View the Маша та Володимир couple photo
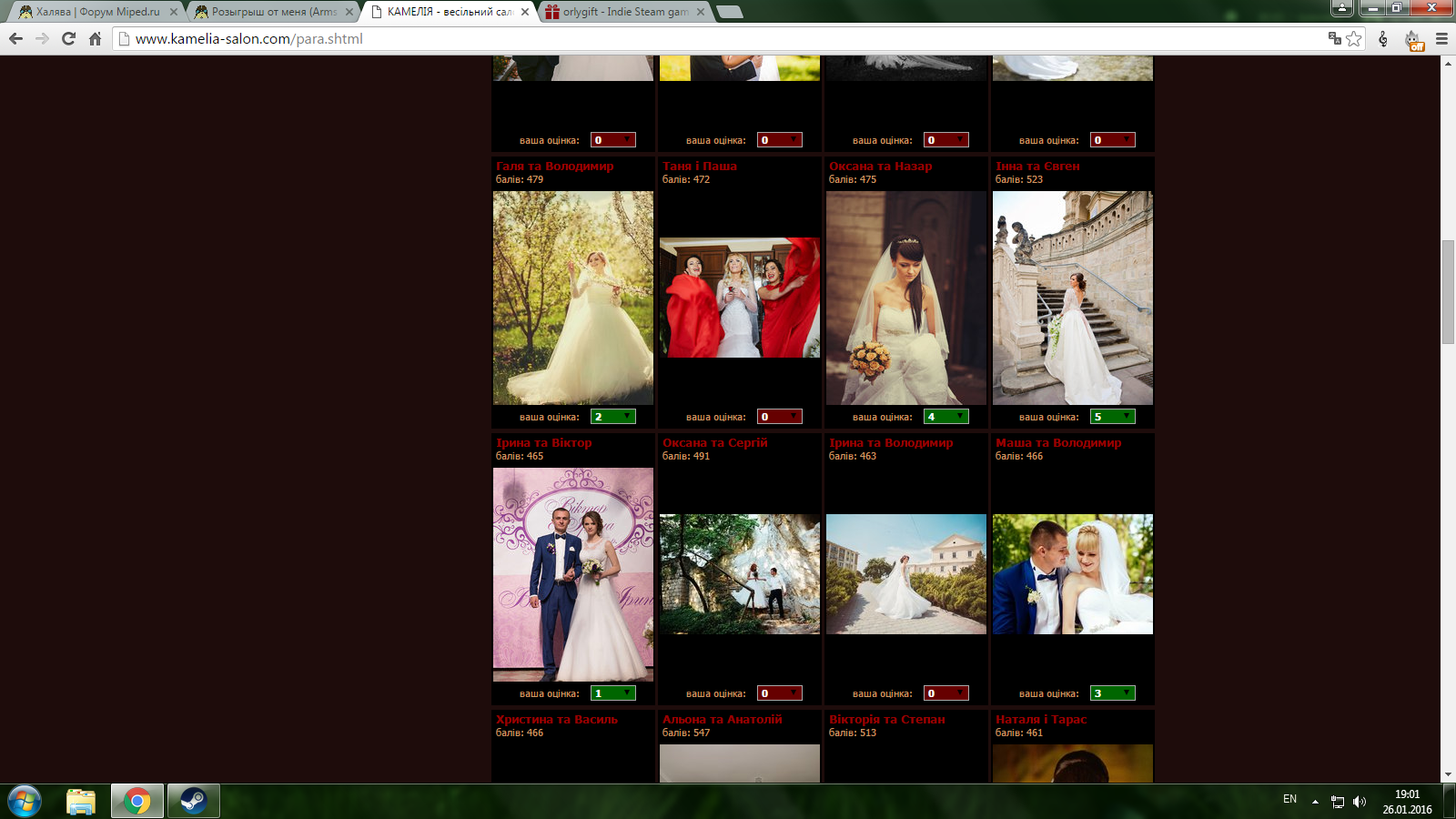This screenshot has height=819, width=1456. coord(1073,574)
